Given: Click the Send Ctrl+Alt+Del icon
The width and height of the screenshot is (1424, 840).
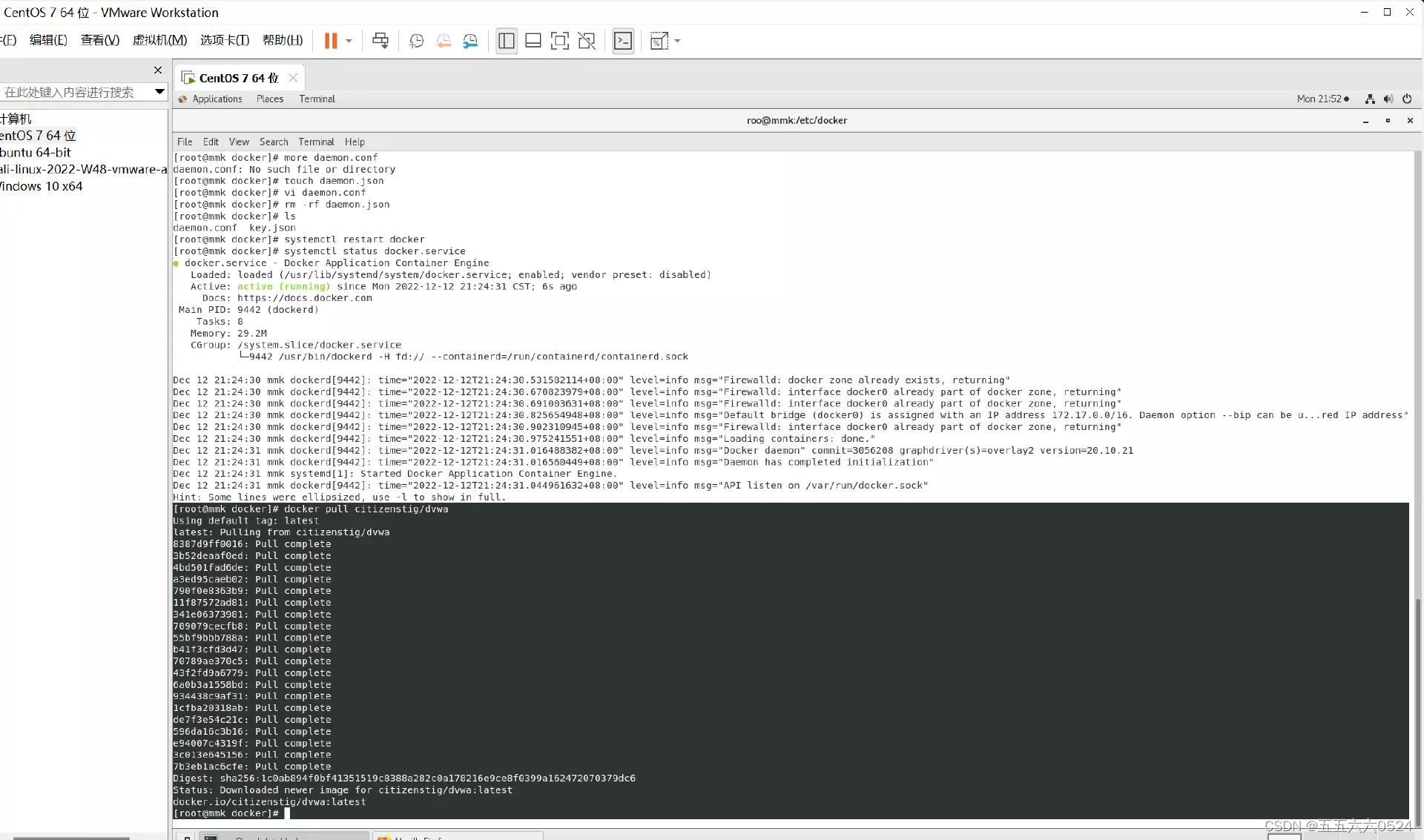Looking at the screenshot, I should click(x=380, y=41).
